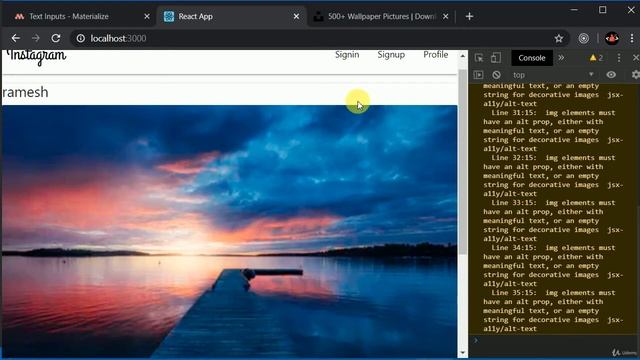Create live expression with eye icon
The image size is (640, 360).
click(611, 75)
